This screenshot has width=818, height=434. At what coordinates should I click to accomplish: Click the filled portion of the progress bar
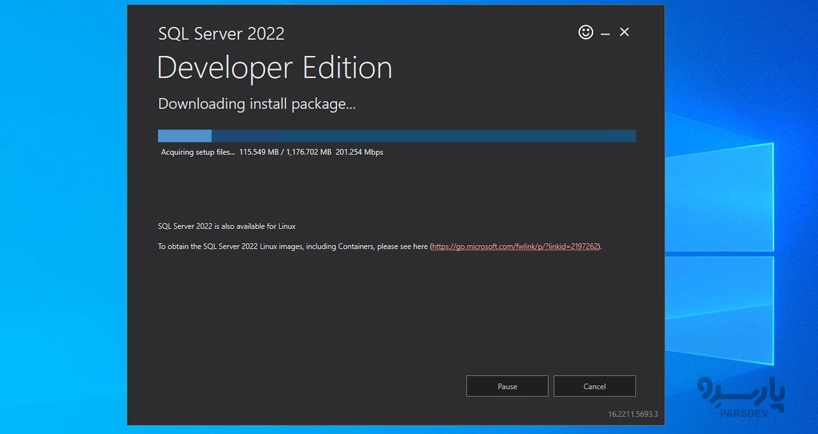(184, 136)
